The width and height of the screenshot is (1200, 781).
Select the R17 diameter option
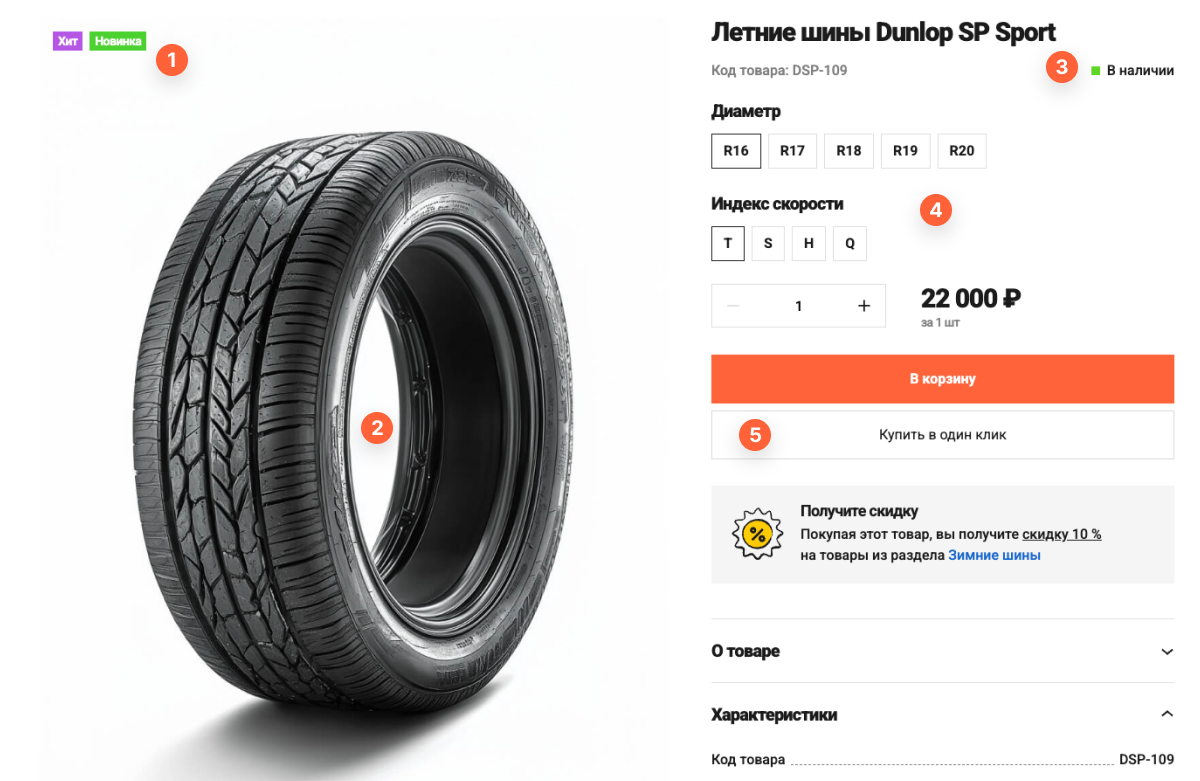click(792, 151)
